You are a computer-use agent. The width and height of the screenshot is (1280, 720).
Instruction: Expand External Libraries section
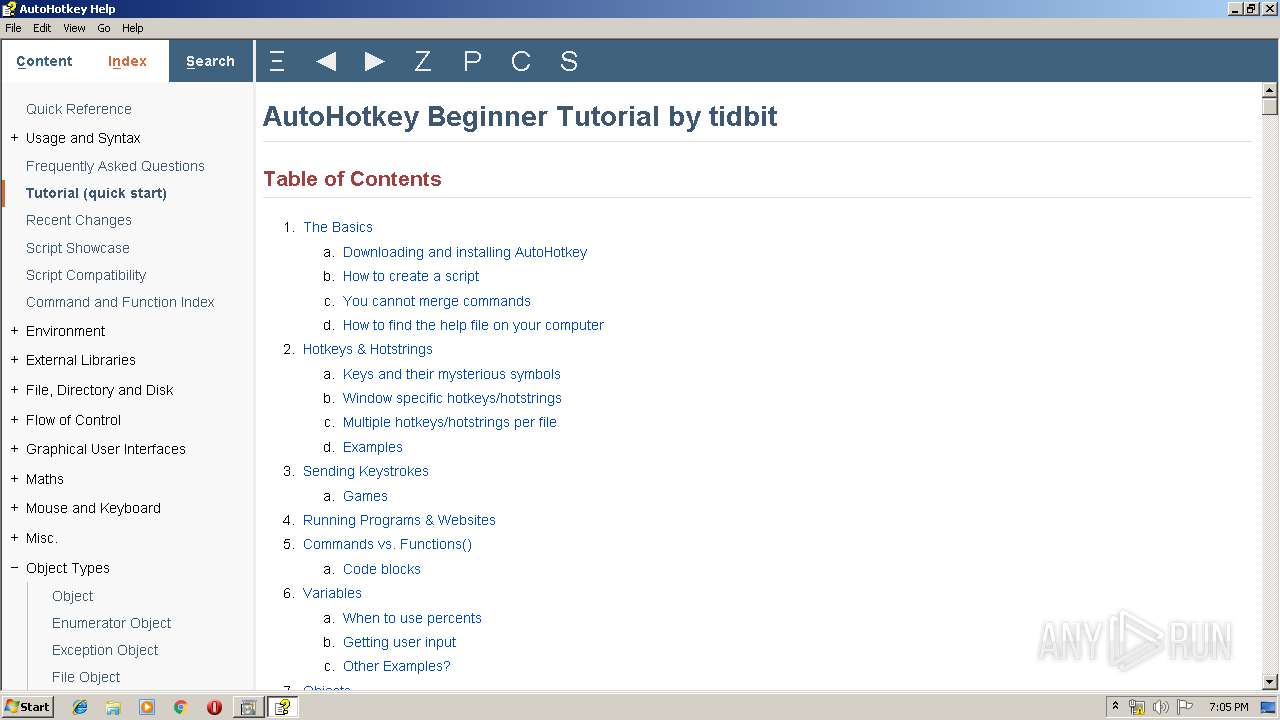tap(14, 360)
